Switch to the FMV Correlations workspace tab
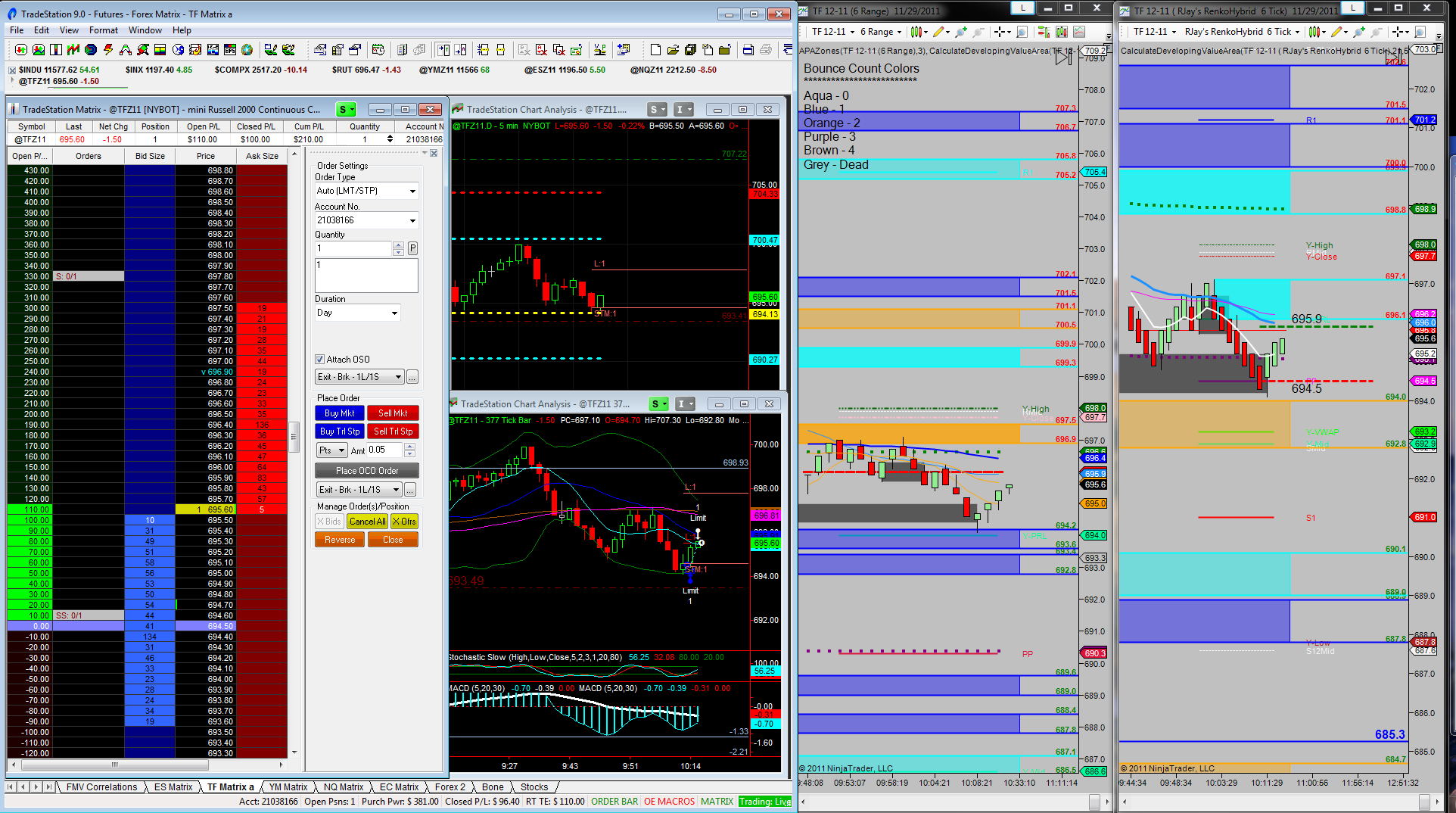Screen dimensions: 1456x813 [101, 787]
